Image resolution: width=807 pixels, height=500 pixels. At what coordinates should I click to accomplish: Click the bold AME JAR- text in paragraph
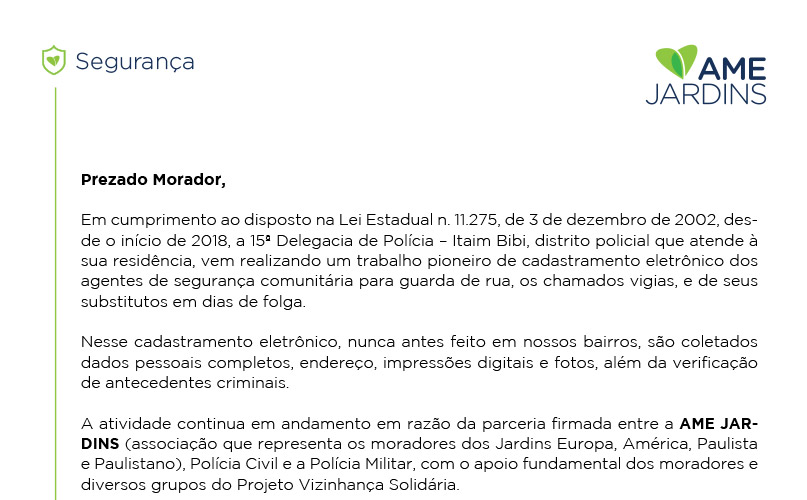pyautogui.click(x=718, y=424)
